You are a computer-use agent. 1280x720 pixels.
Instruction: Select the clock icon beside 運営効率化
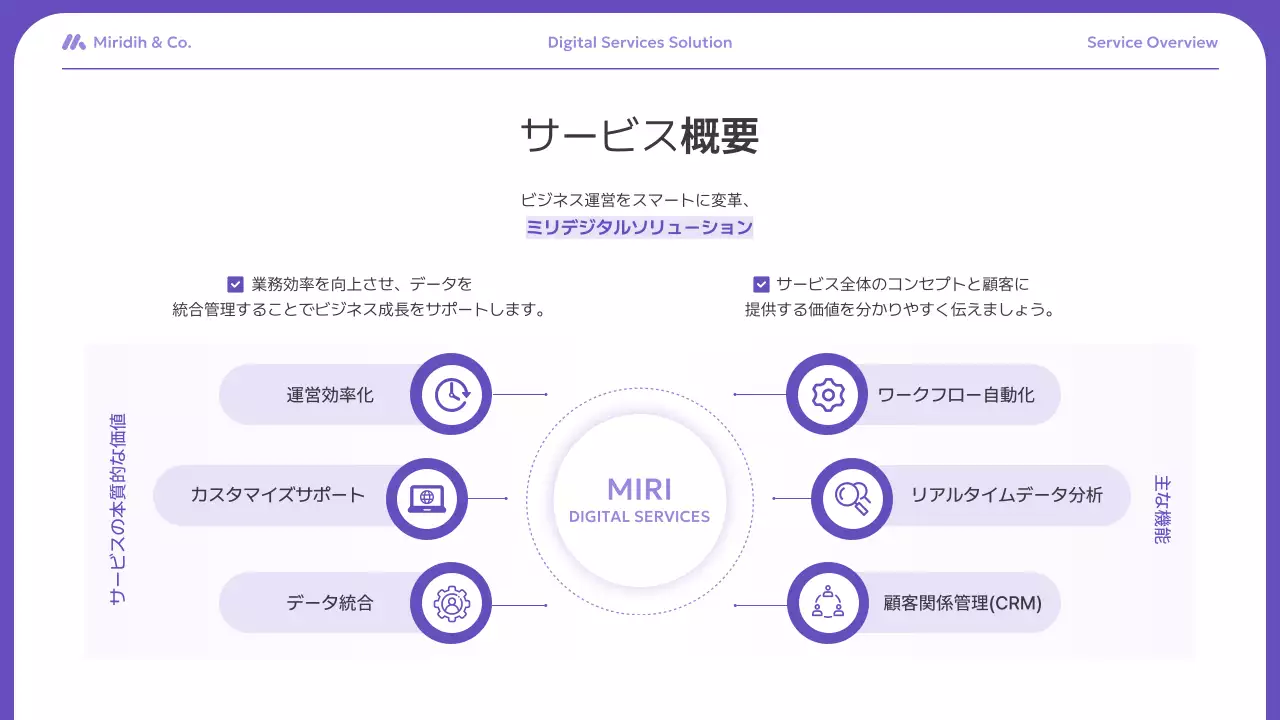coord(451,395)
